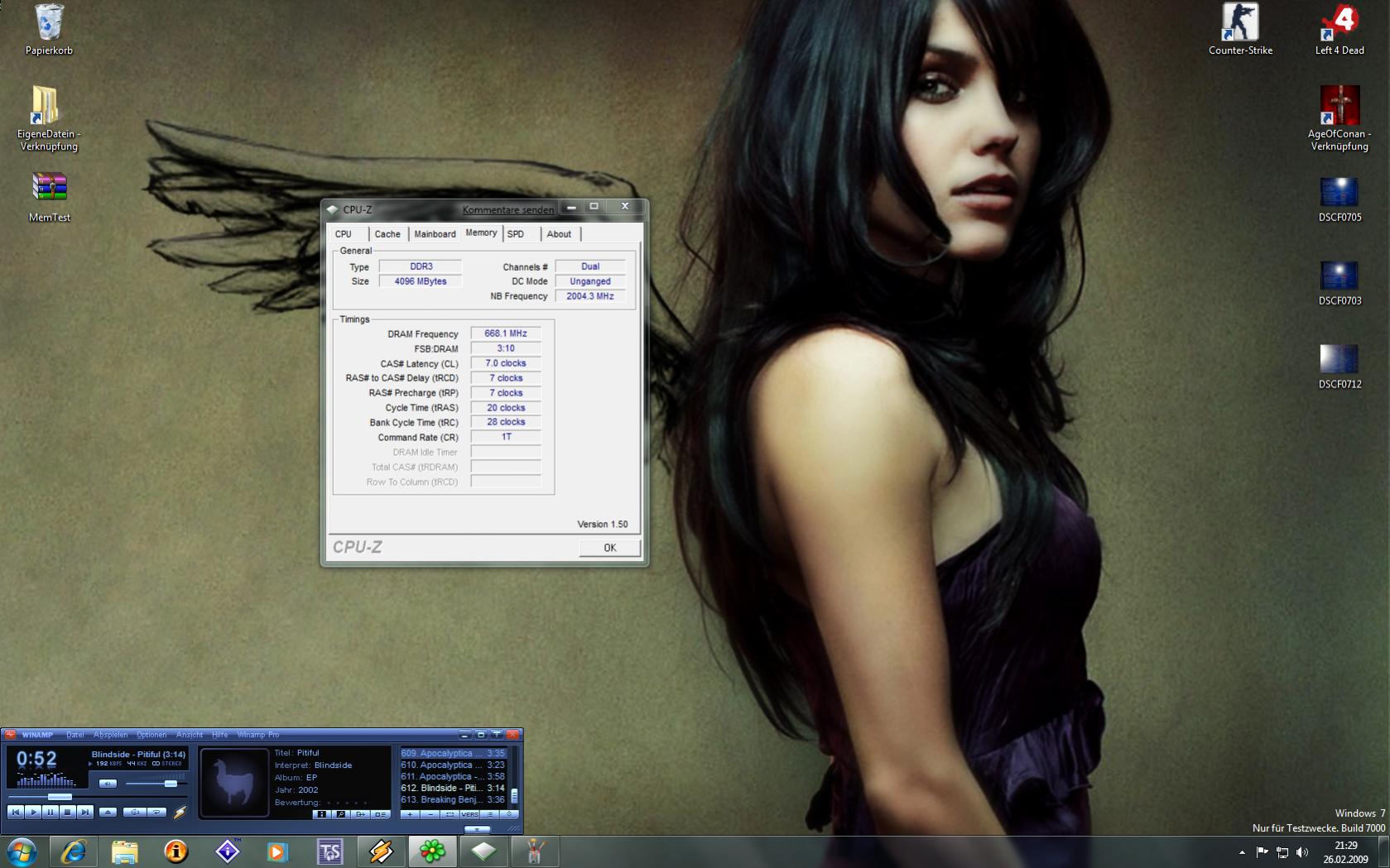Open the DSCF0703 image thumbnail
1390x868 pixels.
(1339, 282)
